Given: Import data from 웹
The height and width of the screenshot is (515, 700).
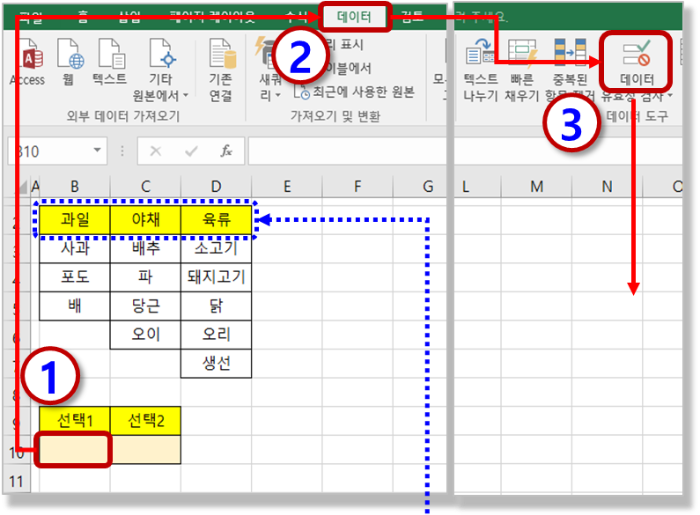Looking at the screenshot, I should pos(69,62).
